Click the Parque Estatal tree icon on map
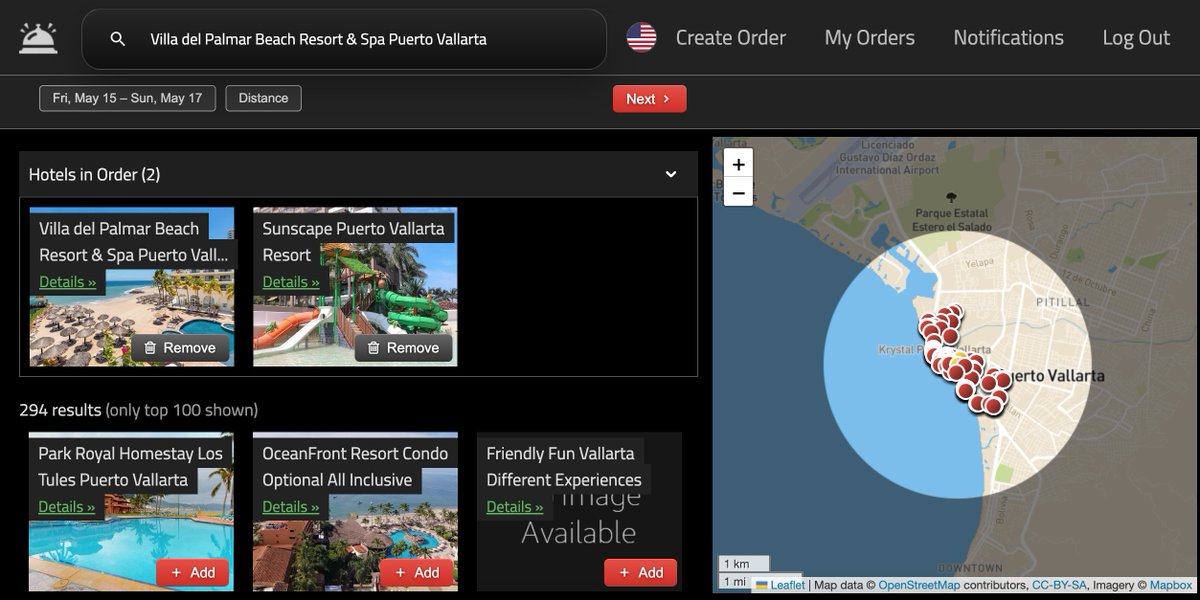The height and width of the screenshot is (600, 1200). tap(950, 197)
